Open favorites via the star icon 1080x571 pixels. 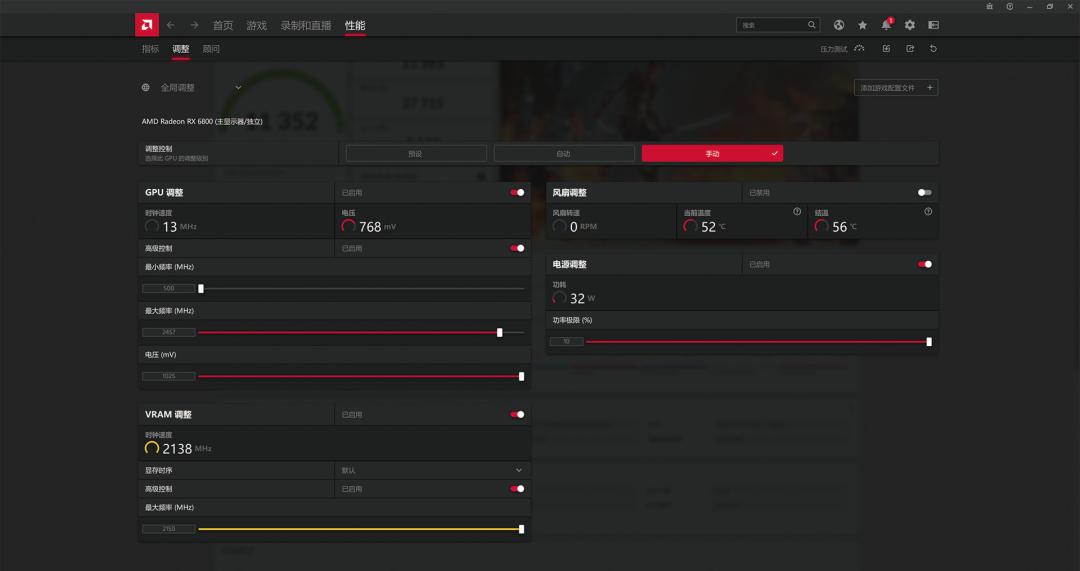[862, 25]
